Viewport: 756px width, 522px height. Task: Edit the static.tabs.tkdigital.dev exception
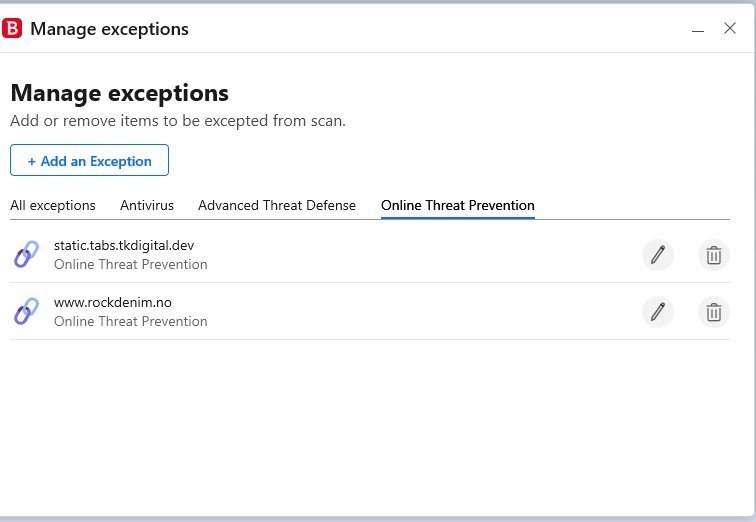point(658,255)
